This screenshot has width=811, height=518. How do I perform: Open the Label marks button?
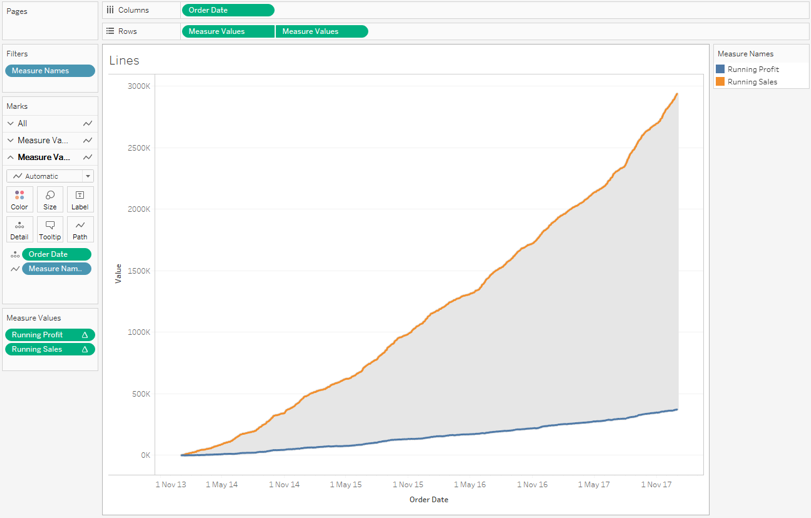pyautogui.click(x=80, y=200)
